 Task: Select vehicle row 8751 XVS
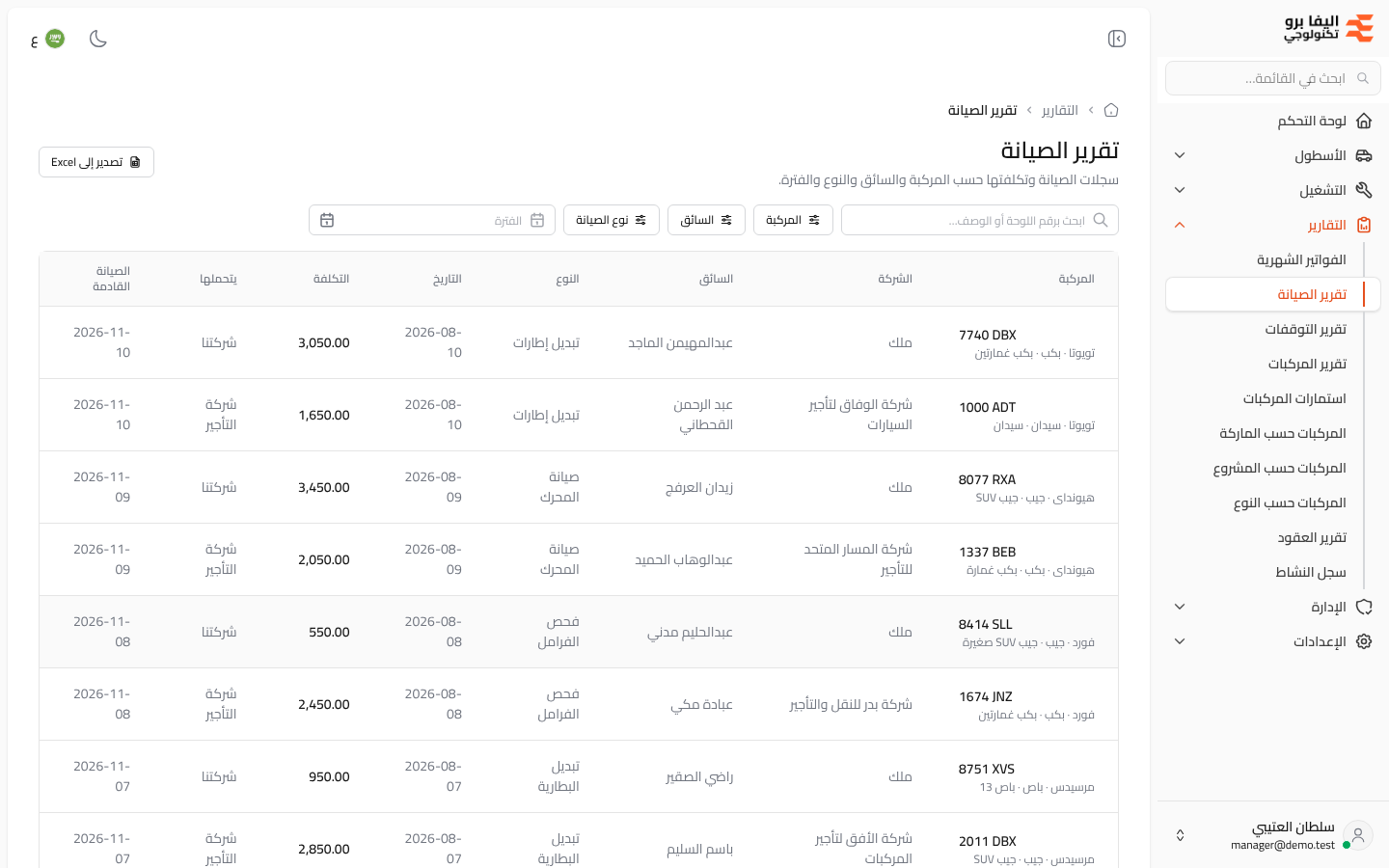(579, 776)
